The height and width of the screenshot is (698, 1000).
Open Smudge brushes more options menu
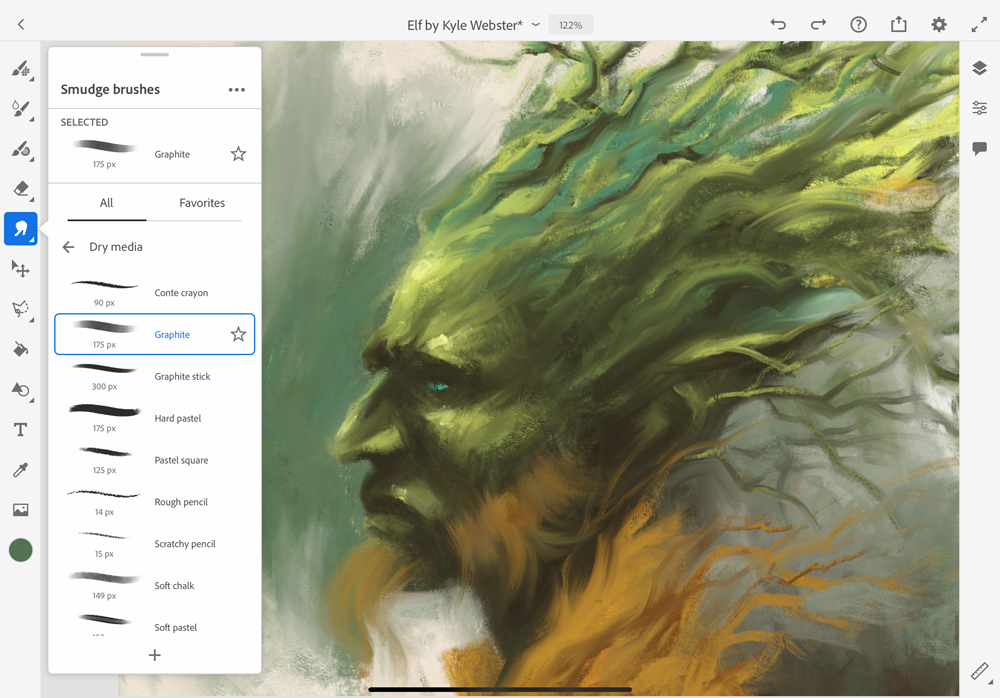[x=237, y=90]
